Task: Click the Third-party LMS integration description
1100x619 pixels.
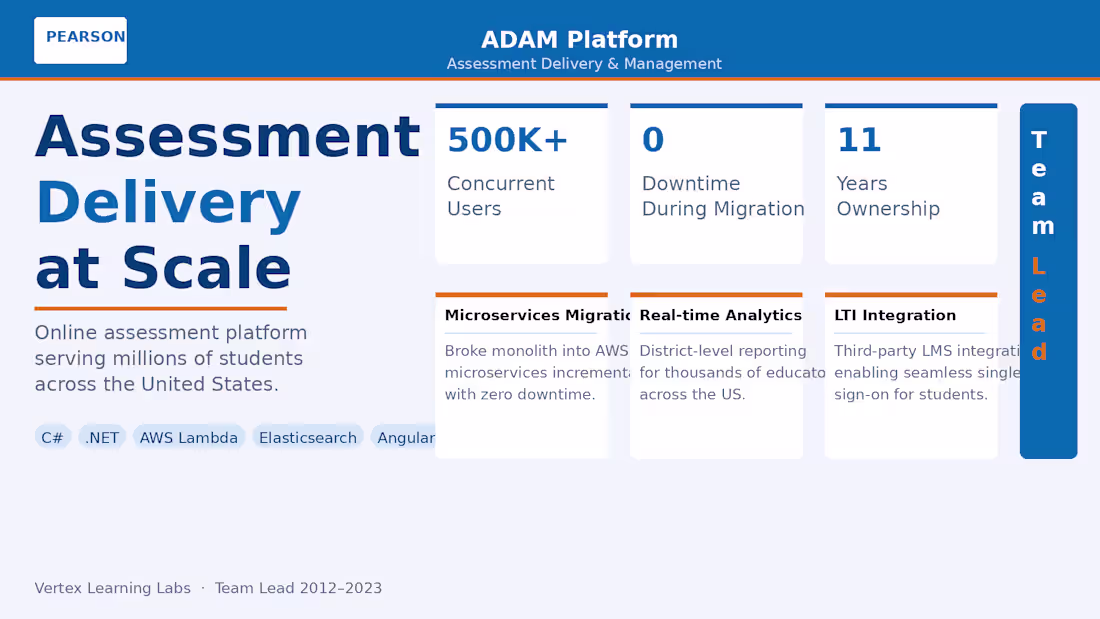Action: (x=927, y=373)
